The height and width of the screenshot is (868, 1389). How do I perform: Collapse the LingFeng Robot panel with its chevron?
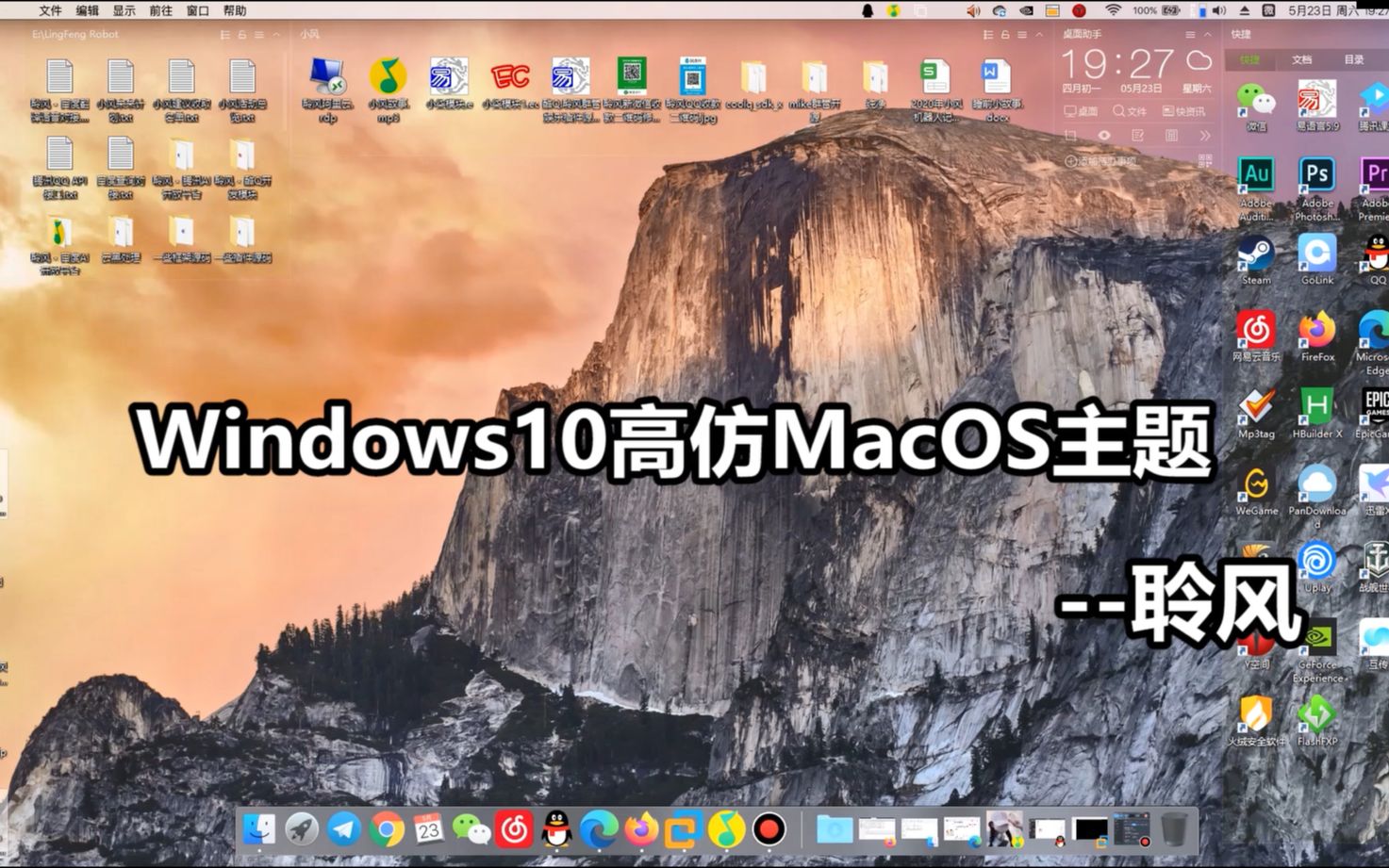pos(276,35)
